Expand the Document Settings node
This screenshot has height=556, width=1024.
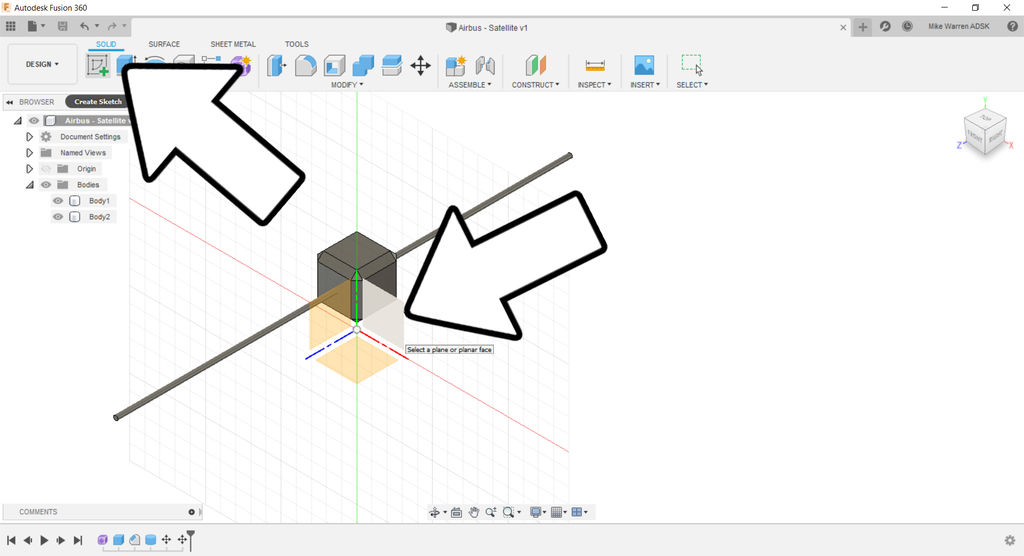tap(29, 137)
